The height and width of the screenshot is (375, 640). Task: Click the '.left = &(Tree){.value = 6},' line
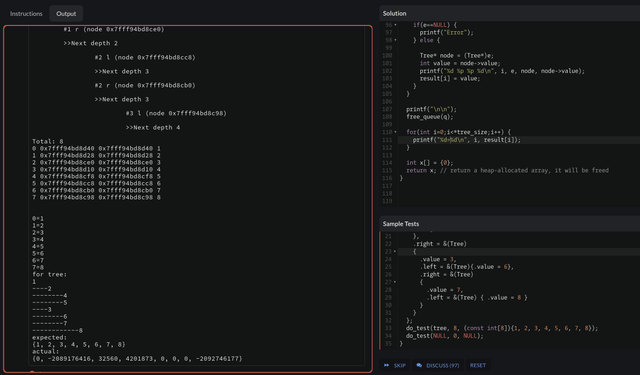click(467, 267)
